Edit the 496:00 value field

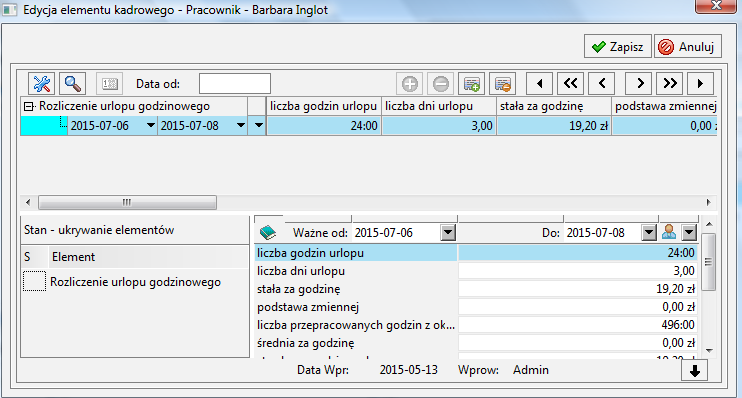click(x=578, y=325)
